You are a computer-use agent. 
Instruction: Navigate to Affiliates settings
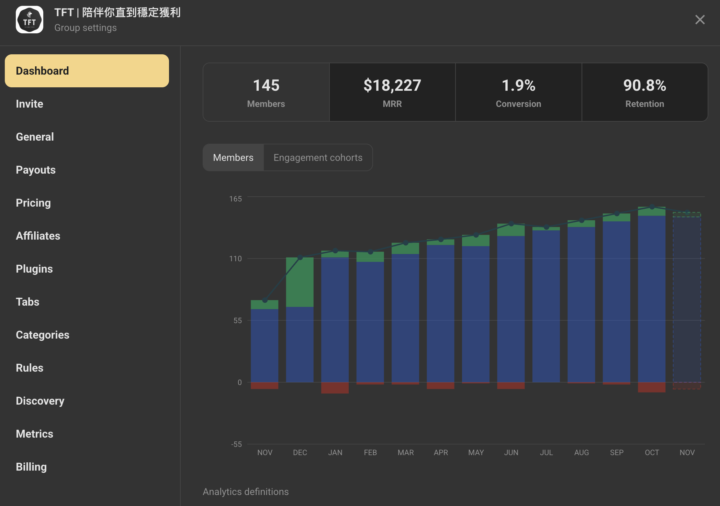(x=38, y=236)
